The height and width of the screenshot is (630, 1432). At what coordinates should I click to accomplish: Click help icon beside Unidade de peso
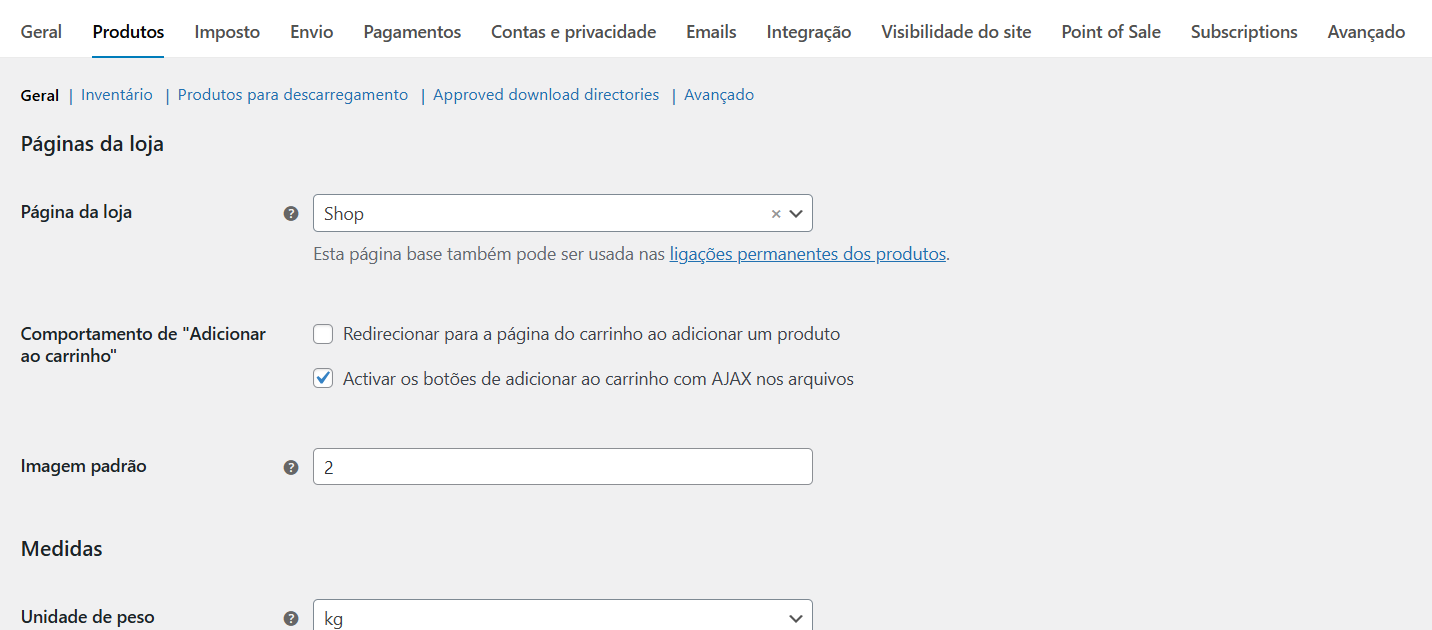(x=291, y=618)
